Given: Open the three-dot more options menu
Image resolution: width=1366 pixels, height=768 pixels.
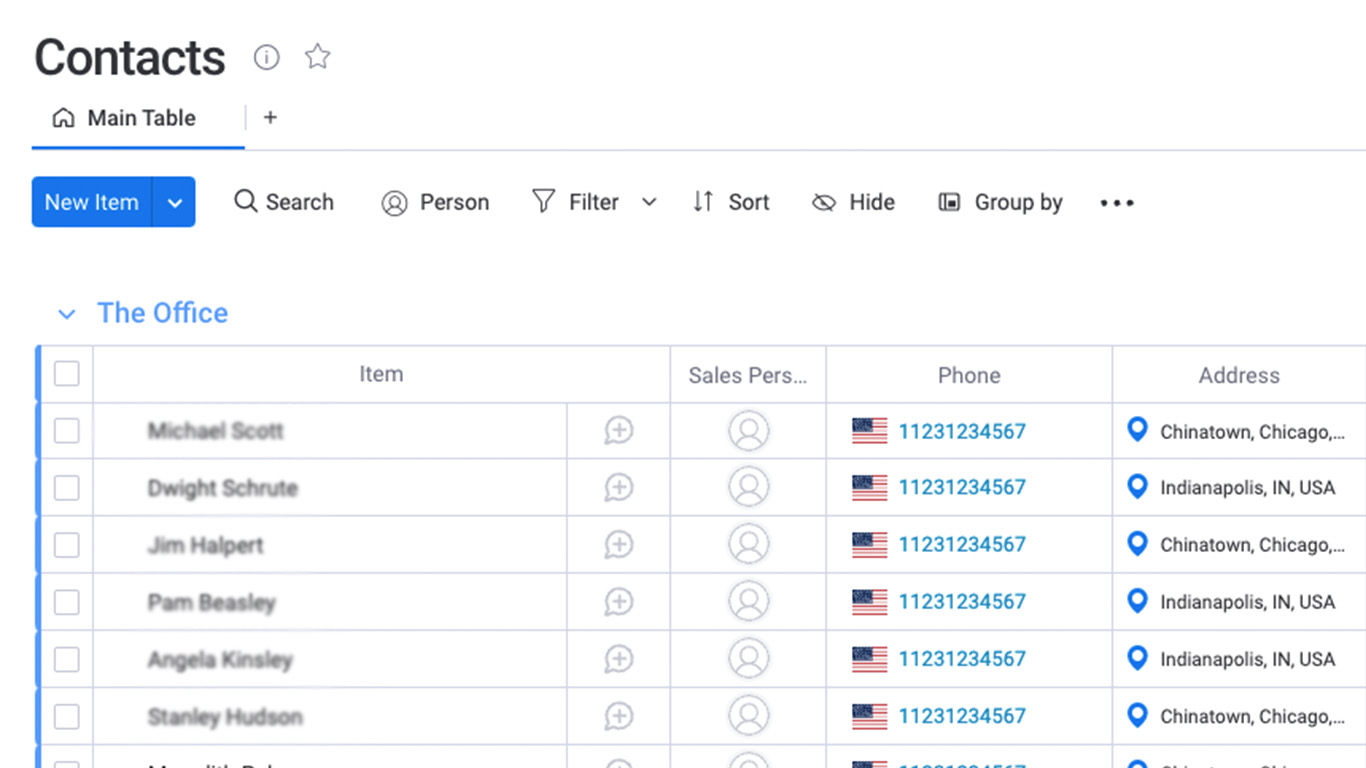Looking at the screenshot, I should [x=1117, y=203].
